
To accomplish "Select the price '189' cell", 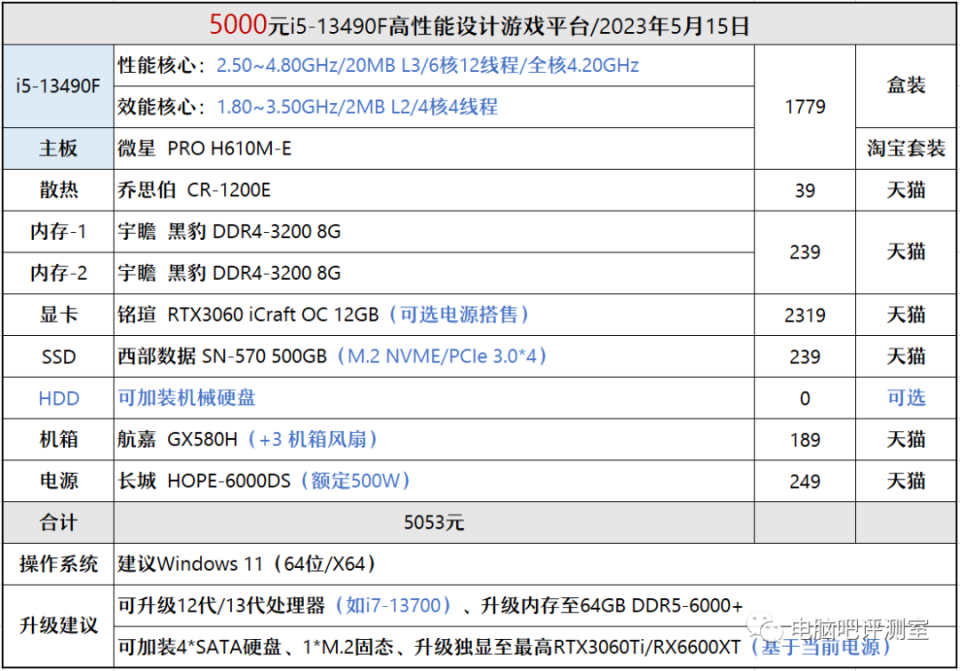I will (804, 440).
